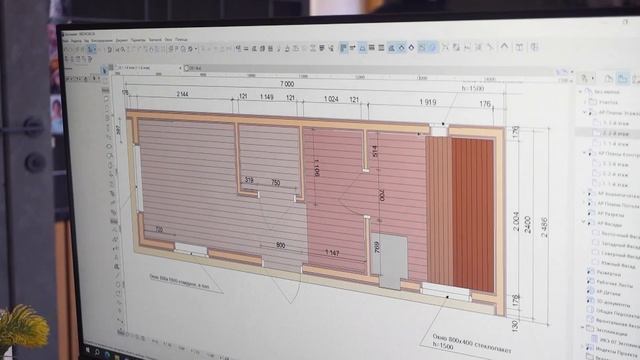640x360 pixels.
Task: Open the Помощь menu
Action: 181,40
